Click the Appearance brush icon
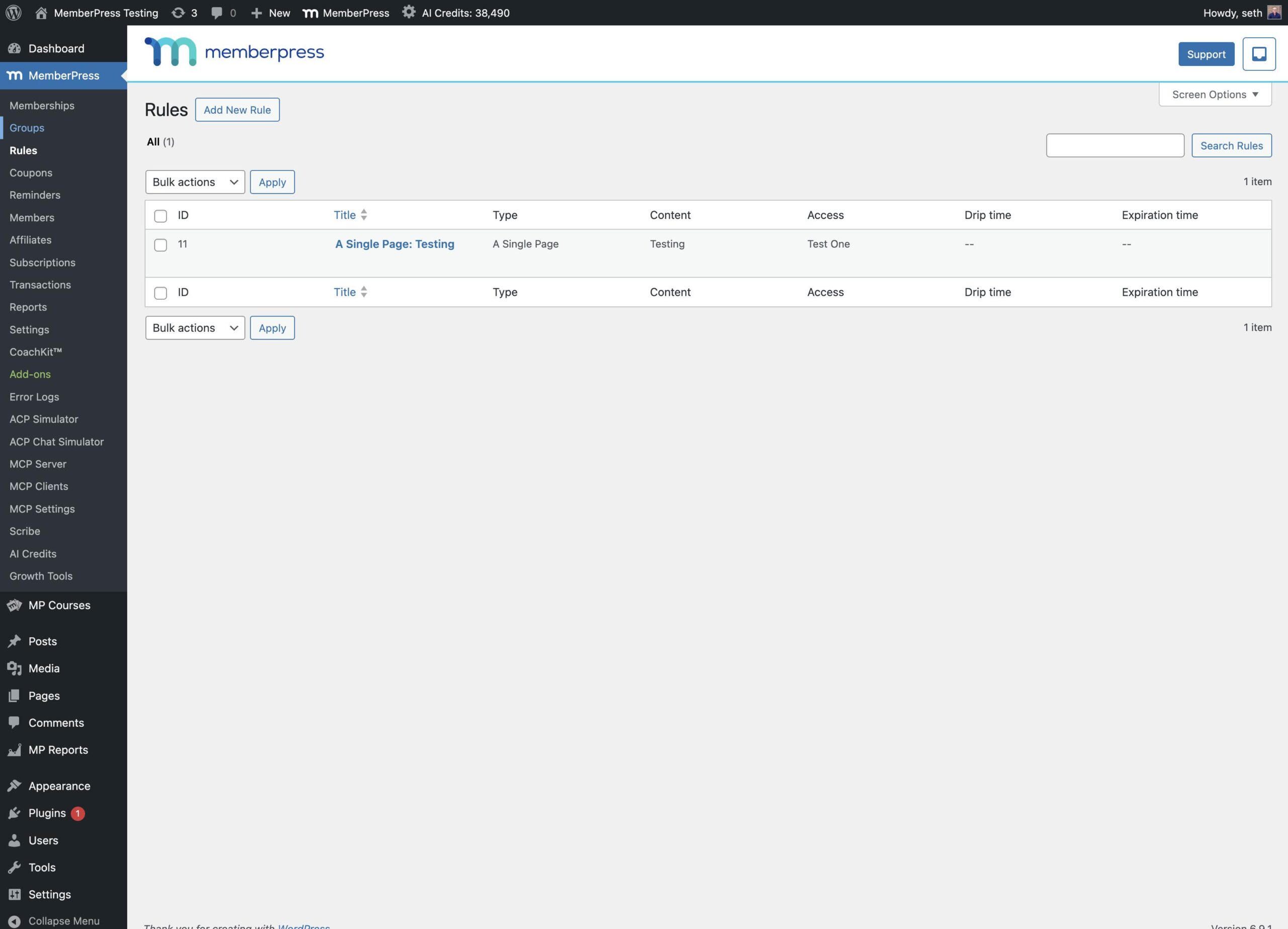 (x=14, y=786)
